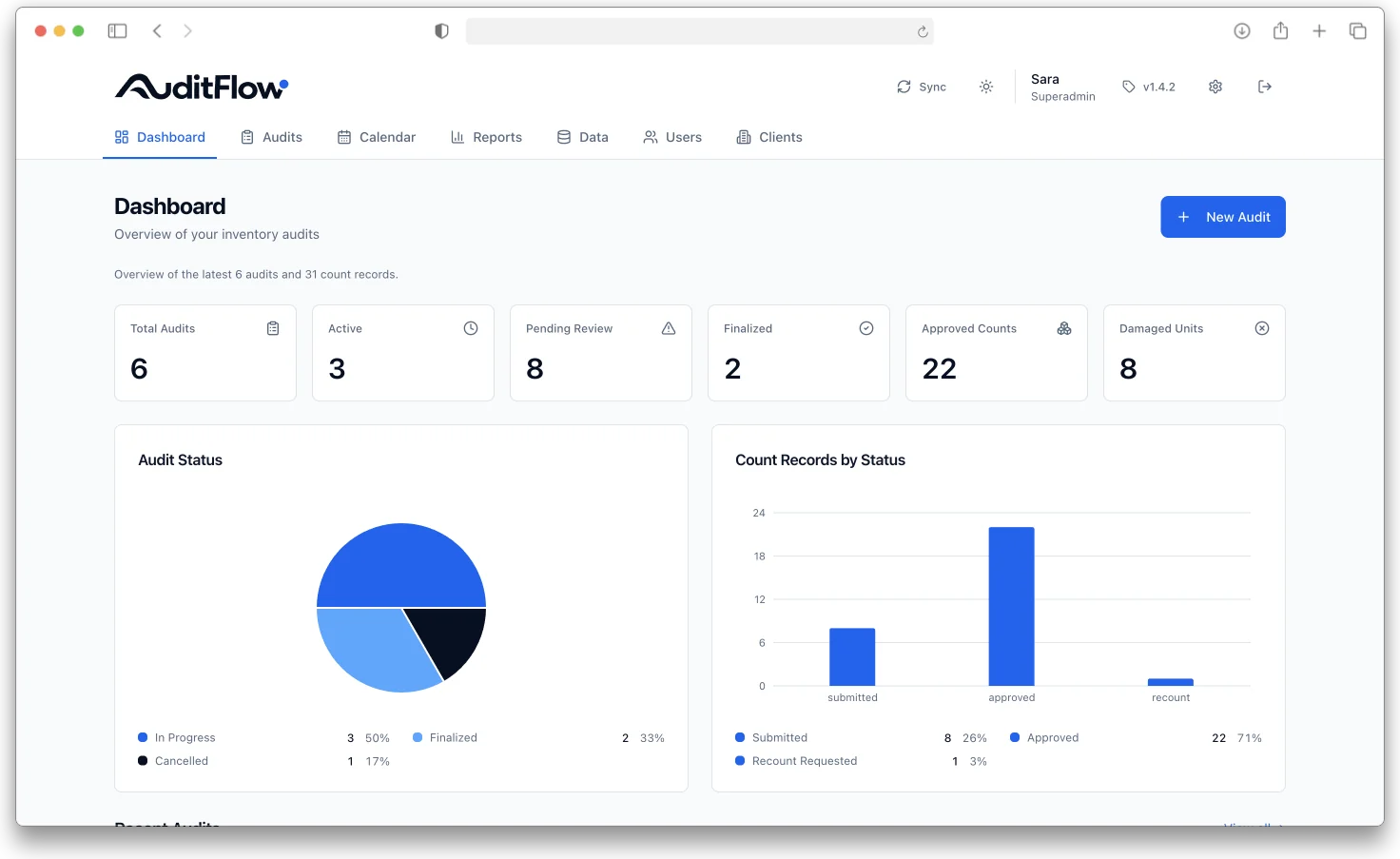Open the Calendar tab
Screen dimensions: 1400x859
coord(377,137)
